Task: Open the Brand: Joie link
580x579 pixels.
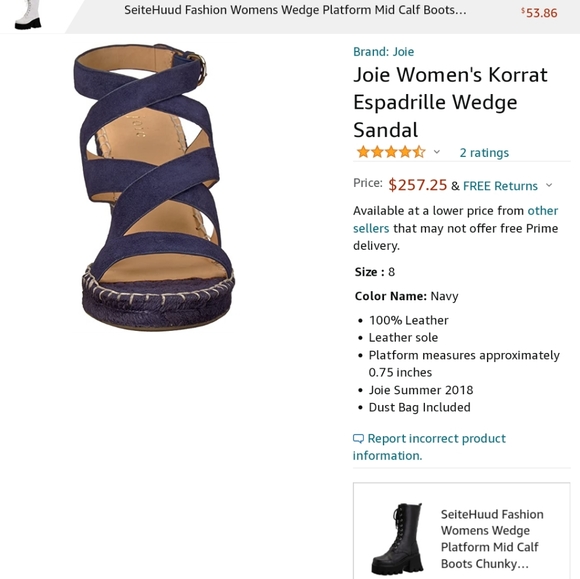Action: [x=384, y=52]
